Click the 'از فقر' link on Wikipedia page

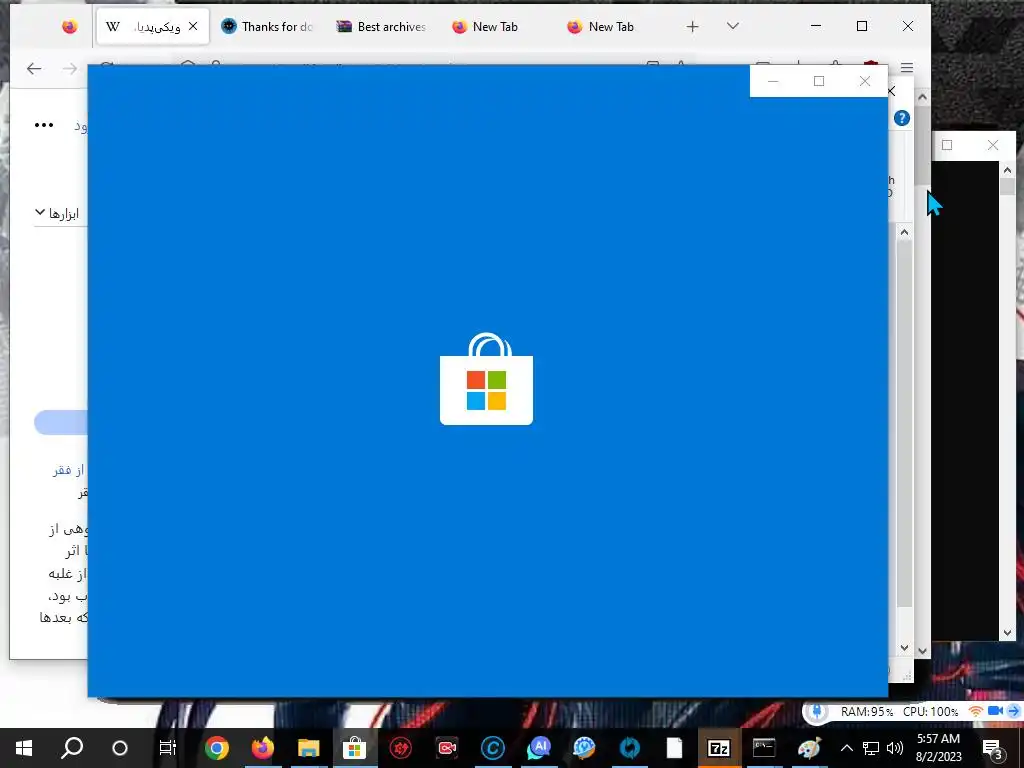coord(69,470)
